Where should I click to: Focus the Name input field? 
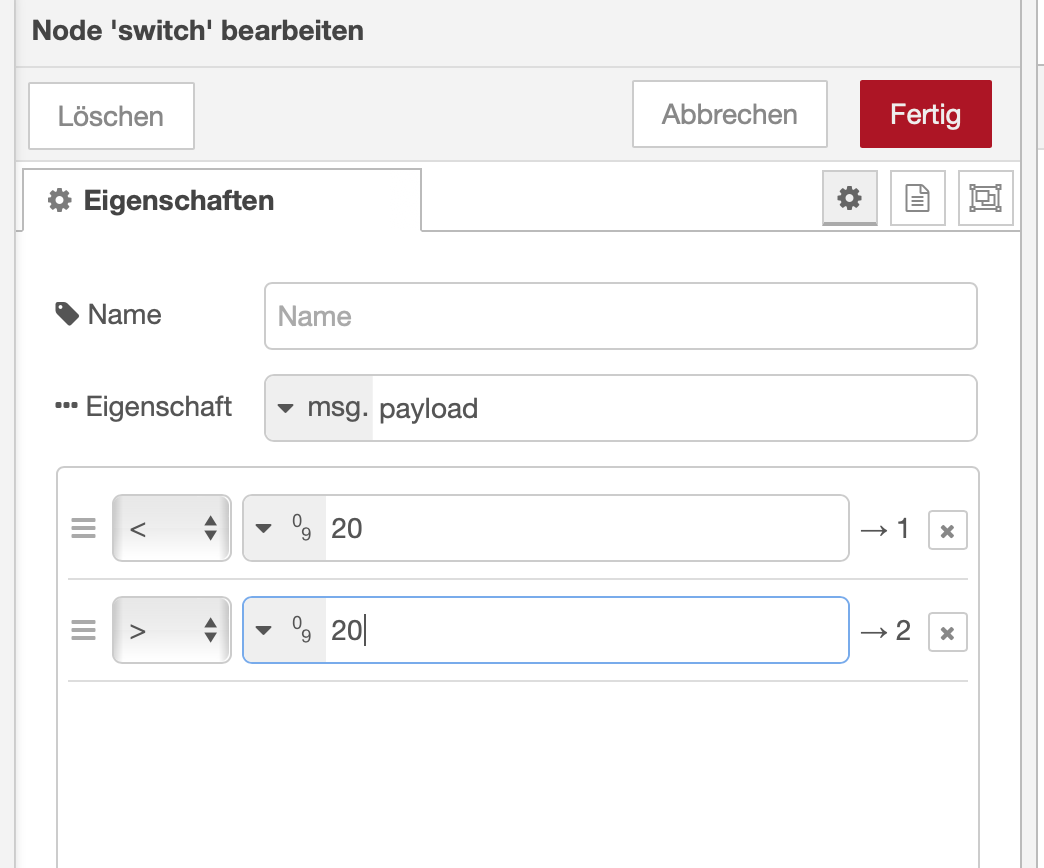[620, 317]
